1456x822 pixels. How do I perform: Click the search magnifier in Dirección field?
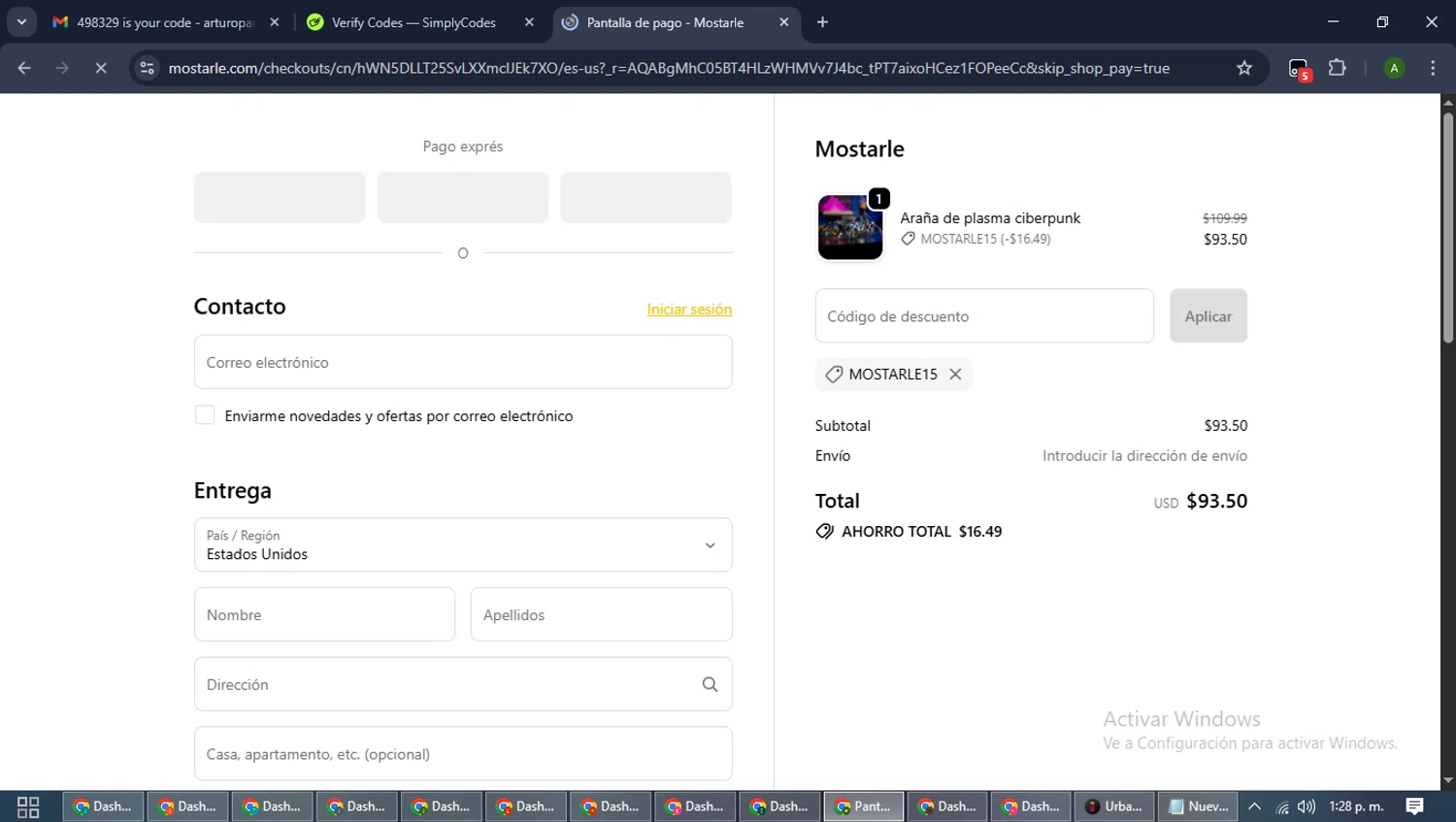[x=710, y=684]
